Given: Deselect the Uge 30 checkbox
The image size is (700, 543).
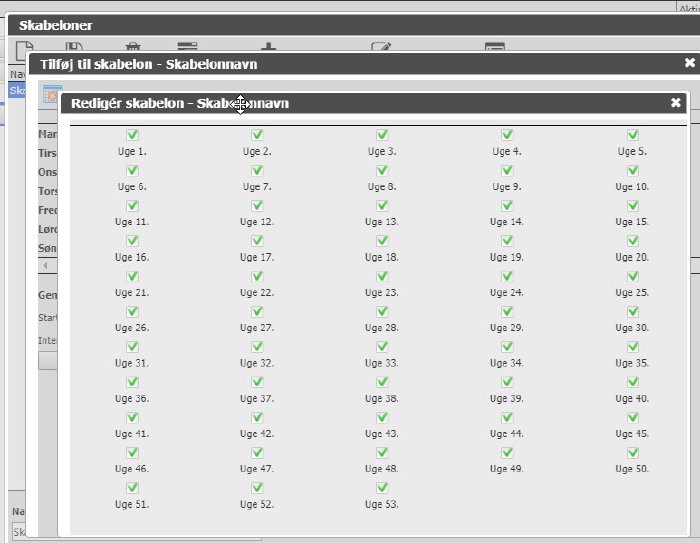Looking at the screenshot, I should (632, 311).
